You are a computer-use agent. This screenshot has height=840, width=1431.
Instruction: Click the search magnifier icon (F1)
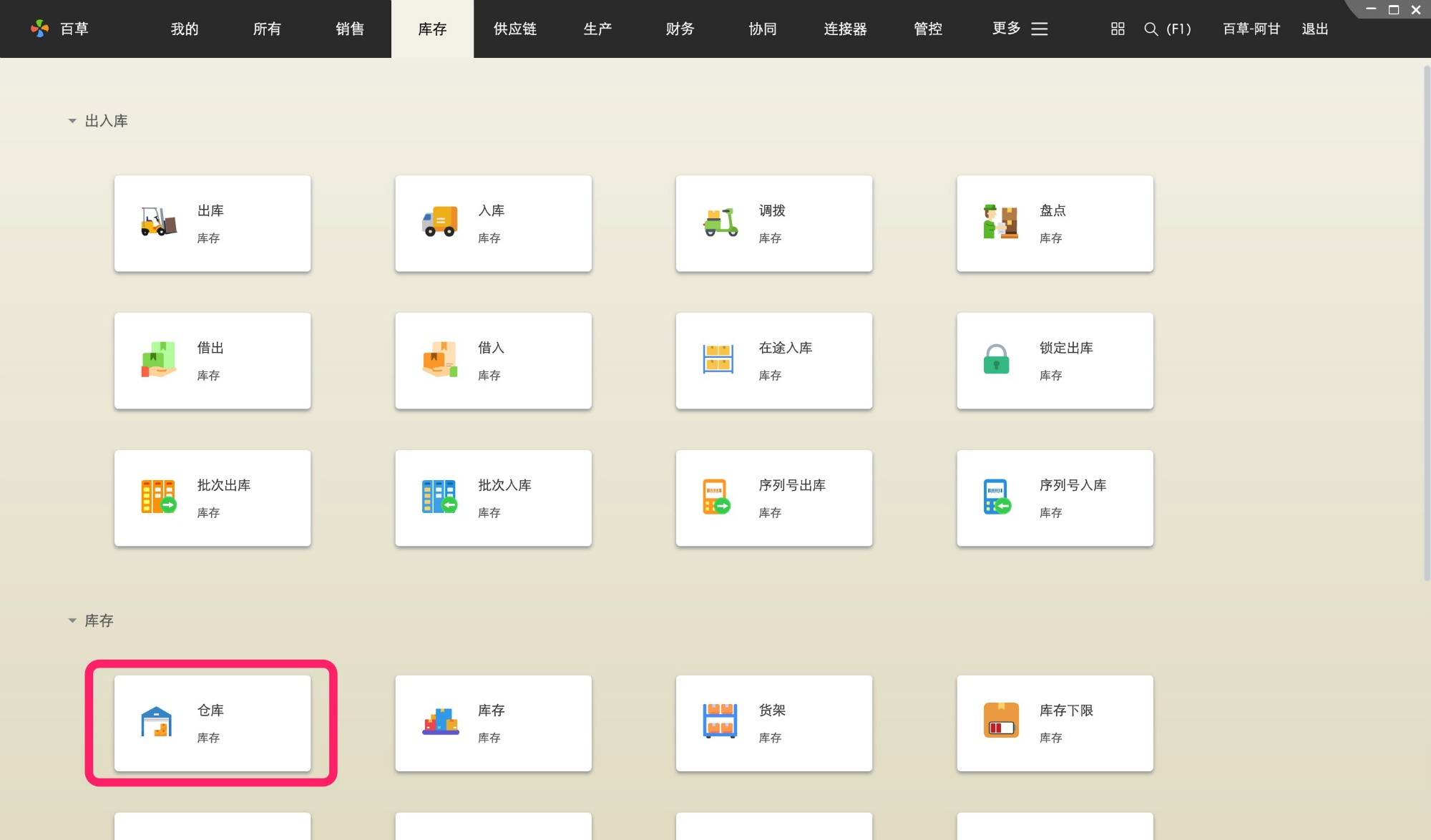(1151, 29)
